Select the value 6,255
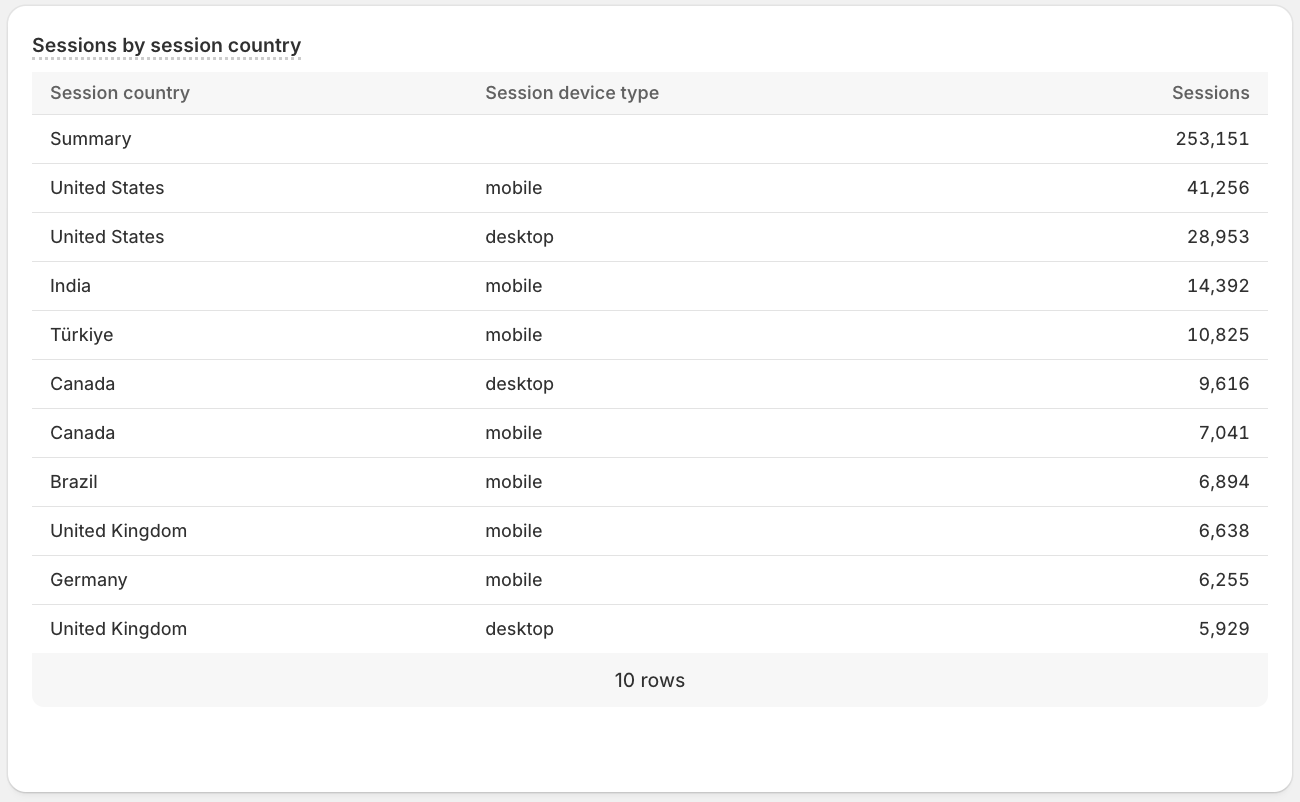 coord(1224,580)
